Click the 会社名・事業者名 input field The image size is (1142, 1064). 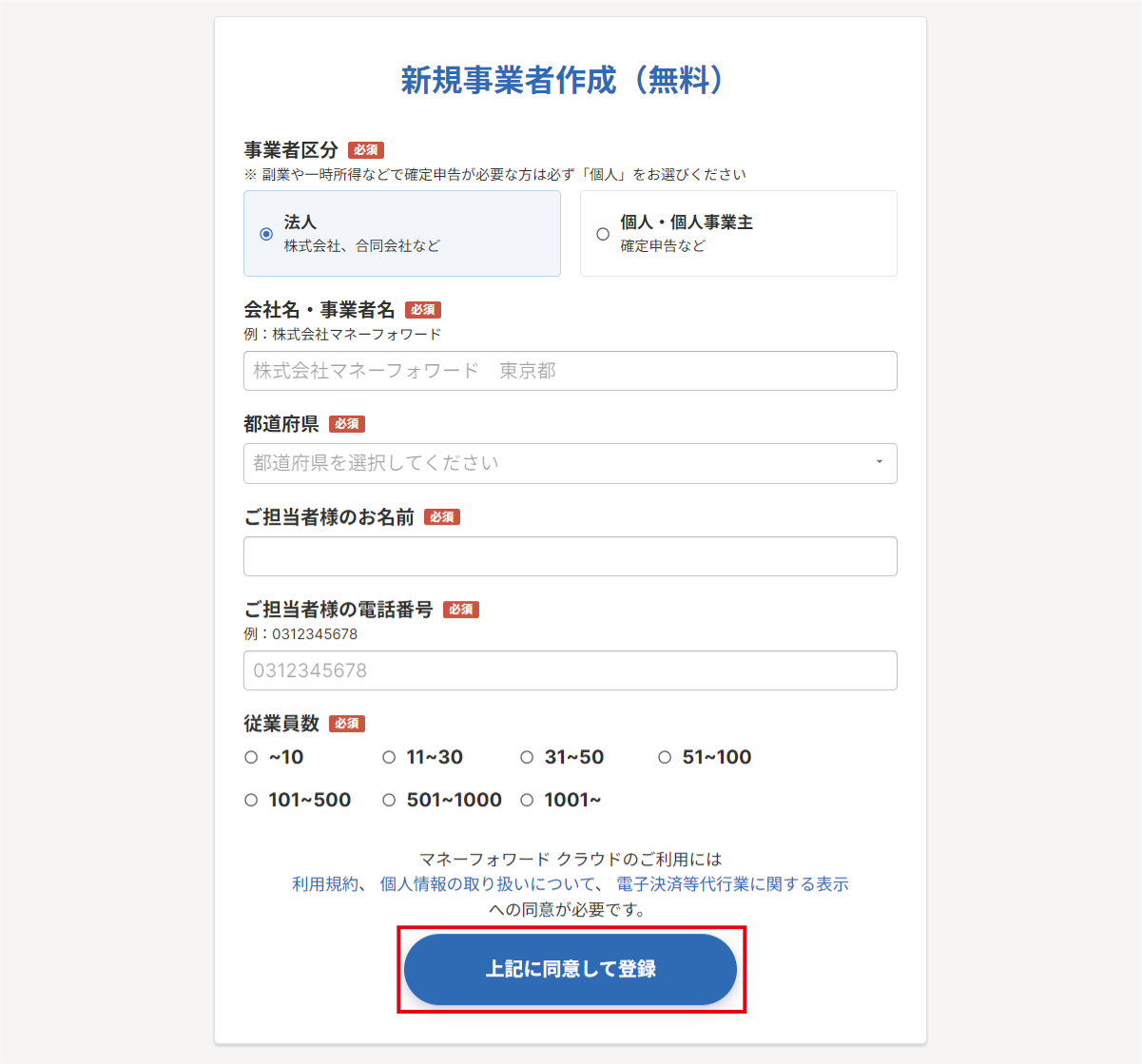click(571, 371)
